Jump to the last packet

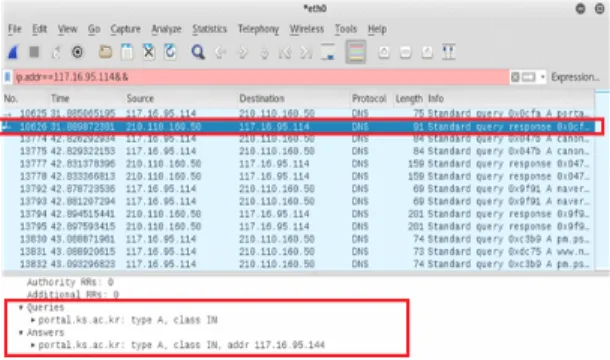click(x=306, y=52)
